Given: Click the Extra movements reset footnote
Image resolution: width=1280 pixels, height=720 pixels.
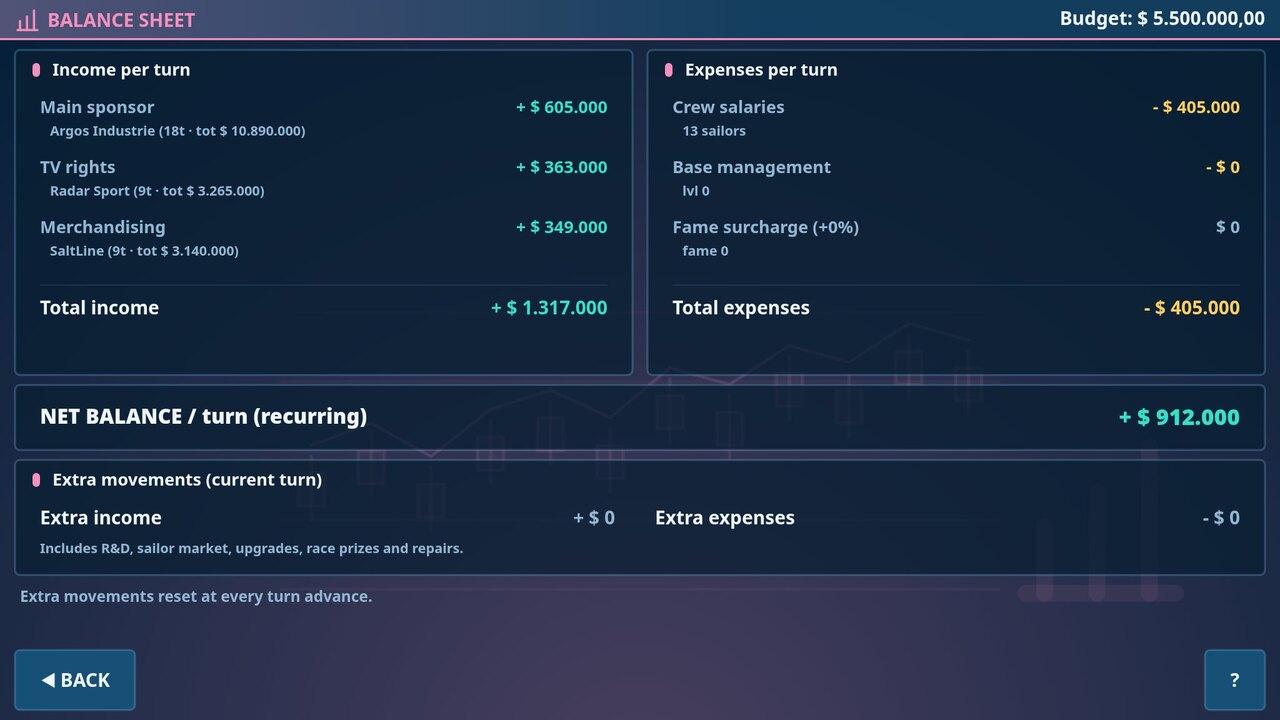Looking at the screenshot, I should click(x=196, y=597).
